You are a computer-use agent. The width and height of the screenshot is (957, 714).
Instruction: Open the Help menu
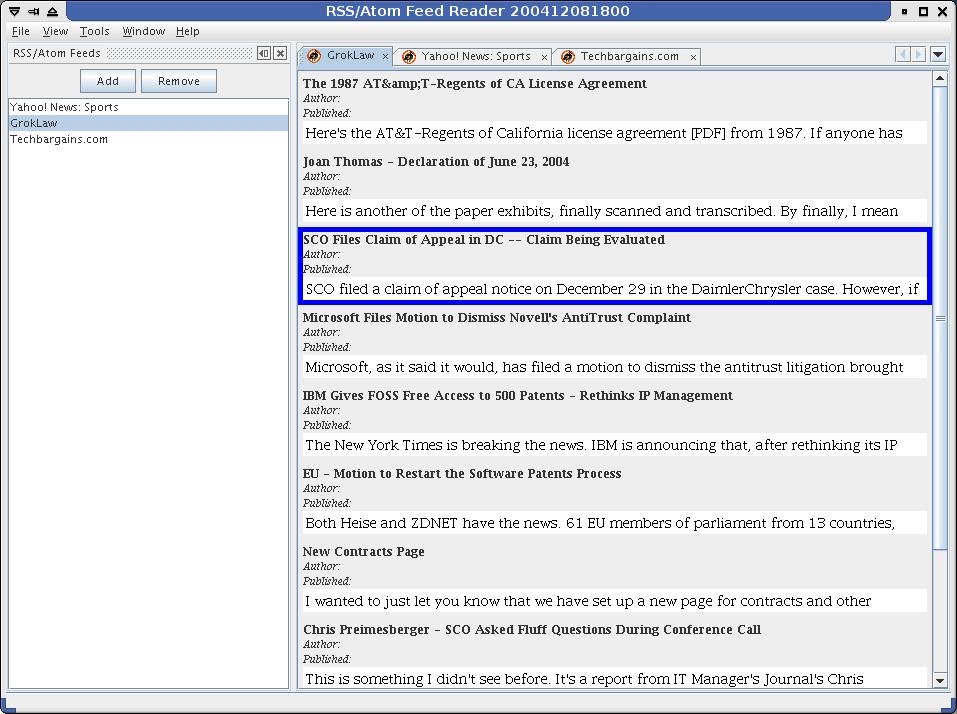tap(188, 31)
